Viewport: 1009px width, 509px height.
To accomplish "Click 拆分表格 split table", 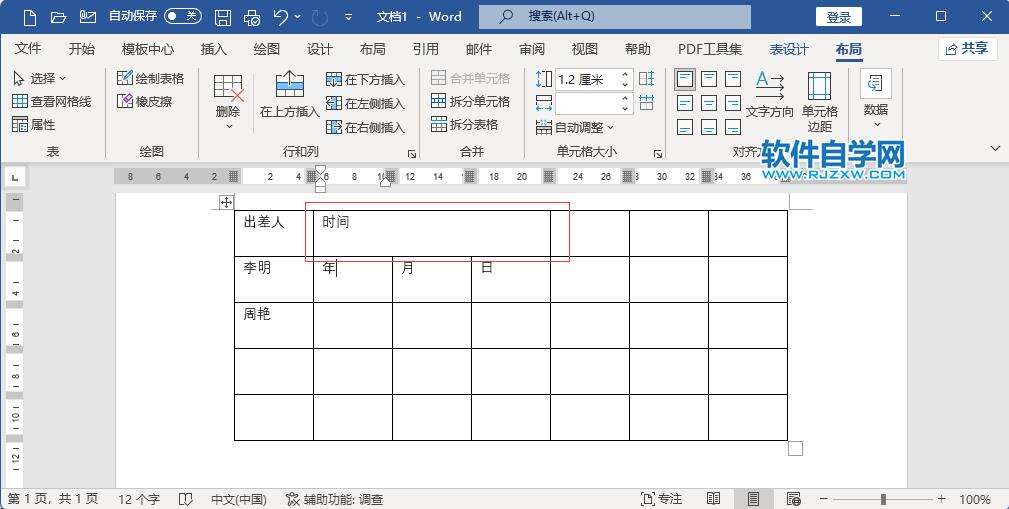I will 465,124.
